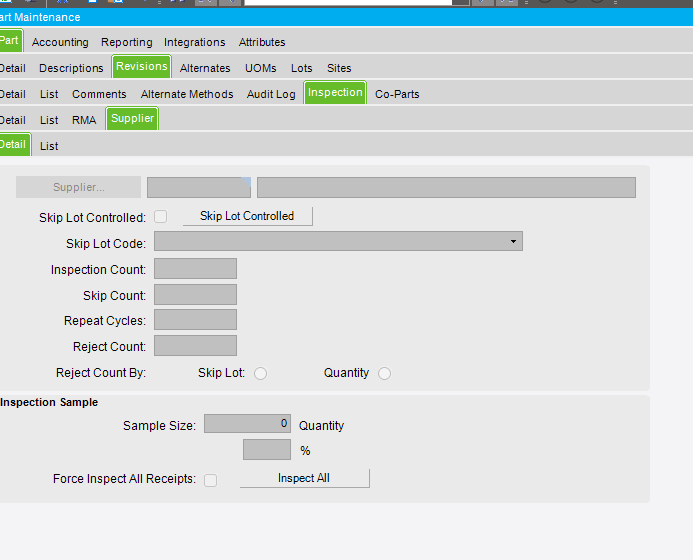Open the Comments tab
This screenshot has width=693, height=560.
coord(99,95)
